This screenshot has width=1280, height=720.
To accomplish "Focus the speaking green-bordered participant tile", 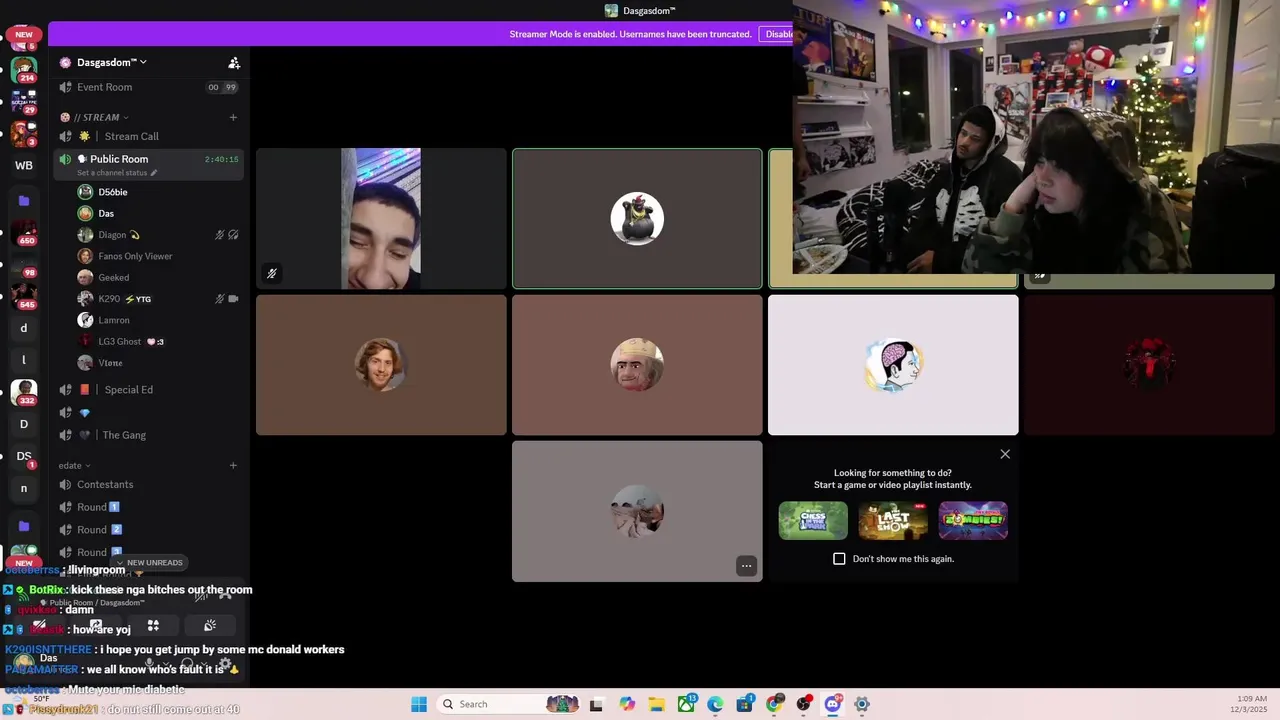I will [x=637, y=219].
